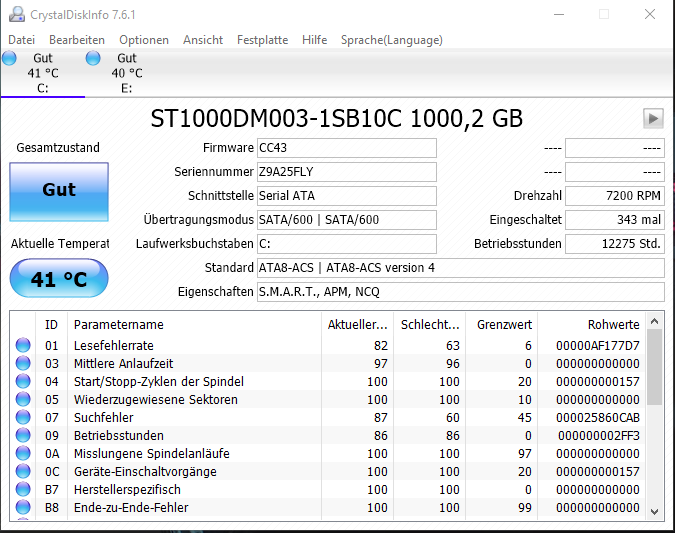Click status orb for Ende-zu-Ende-Fehler row

(x=23, y=507)
